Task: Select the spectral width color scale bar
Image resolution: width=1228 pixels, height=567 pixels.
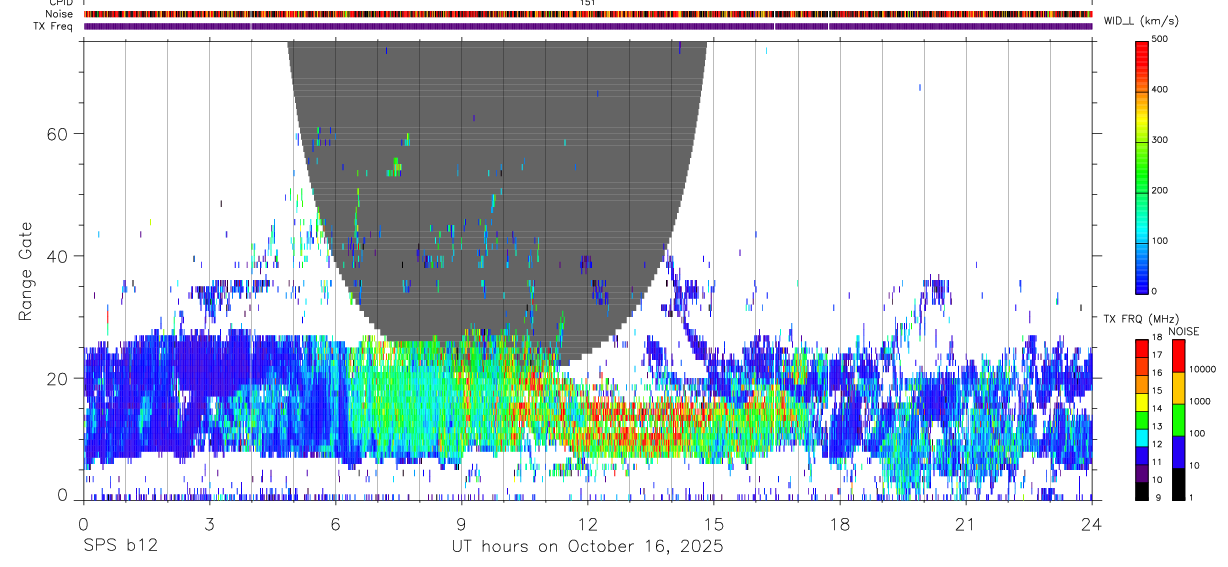Action: pos(1142,166)
